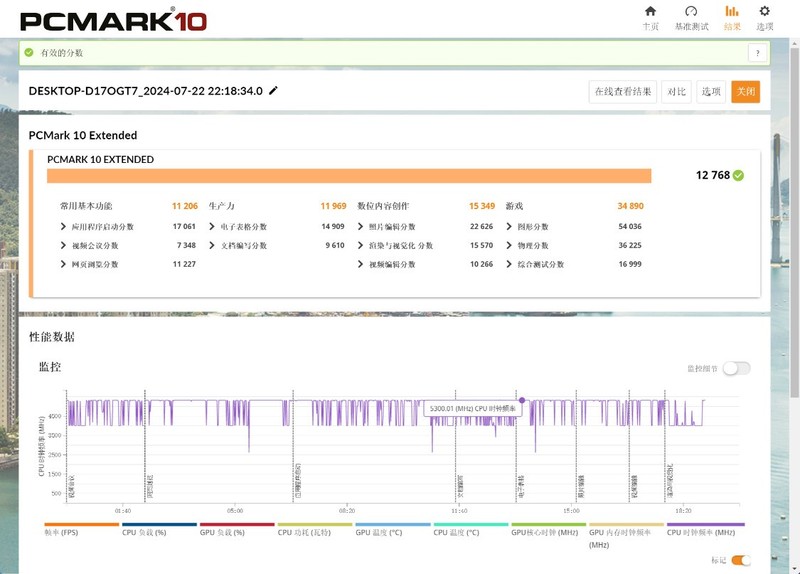Open the 基准测试 benchmarks gauge icon
800x574 pixels.
click(x=691, y=11)
